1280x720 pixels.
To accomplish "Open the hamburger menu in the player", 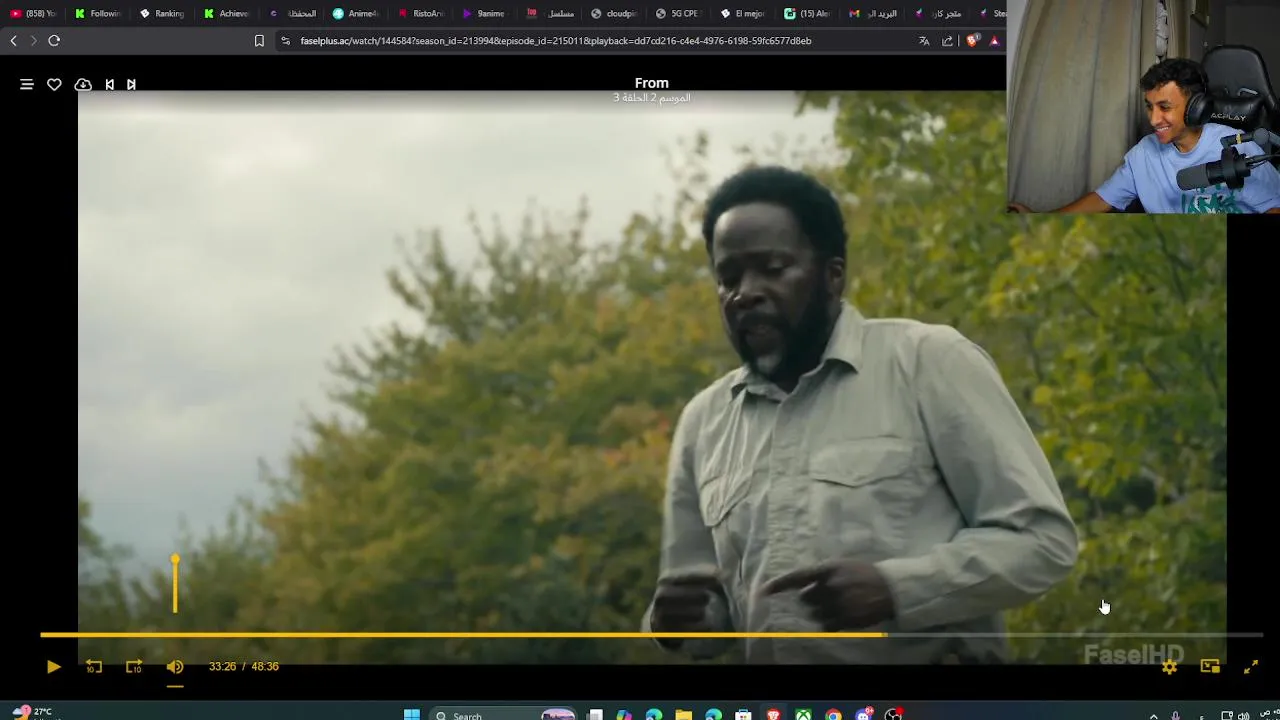I will click(27, 85).
